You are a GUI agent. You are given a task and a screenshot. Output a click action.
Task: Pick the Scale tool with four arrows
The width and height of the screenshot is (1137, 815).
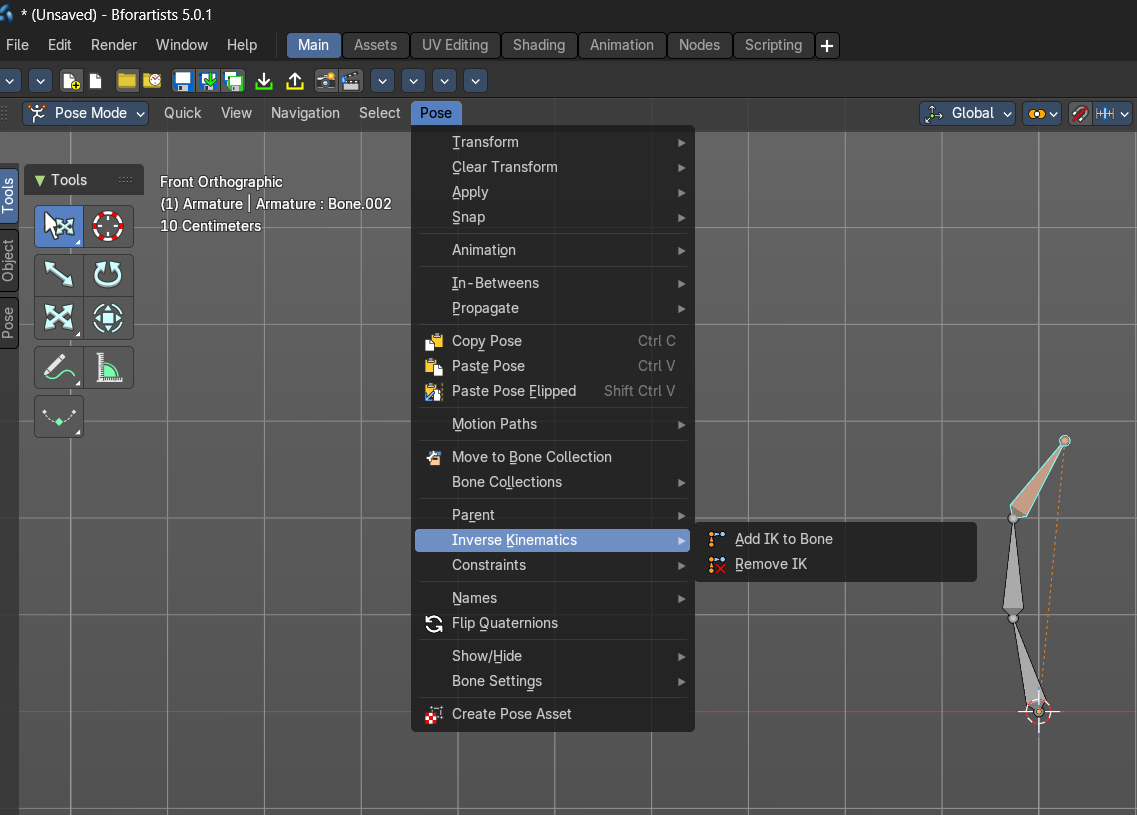(59, 318)
